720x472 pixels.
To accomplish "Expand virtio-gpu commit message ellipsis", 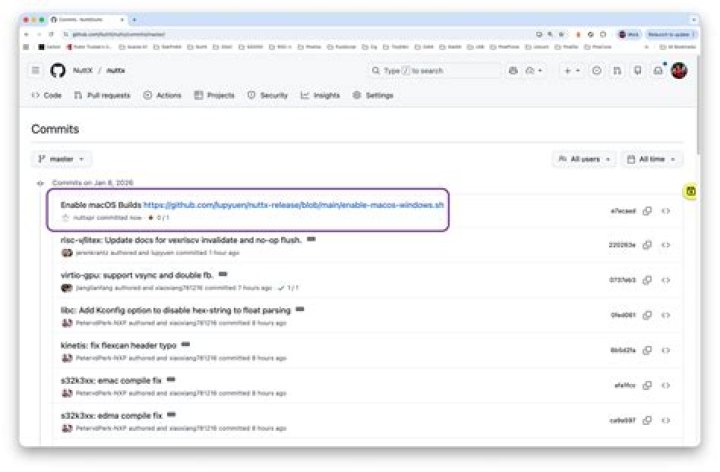I will tap(223, 274).
